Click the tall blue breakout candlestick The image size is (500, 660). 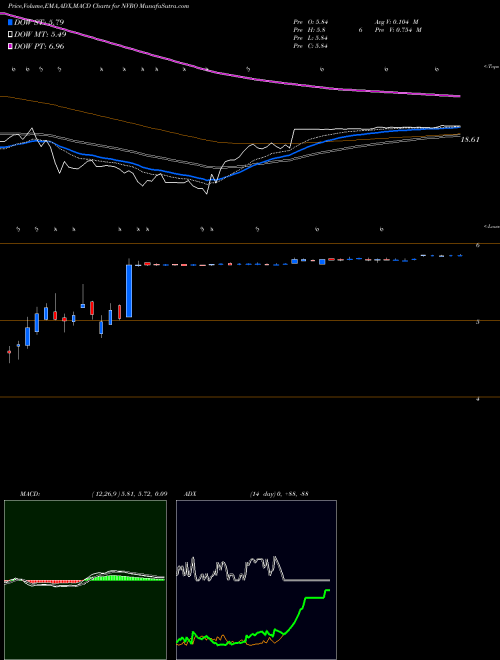[129, 290]
